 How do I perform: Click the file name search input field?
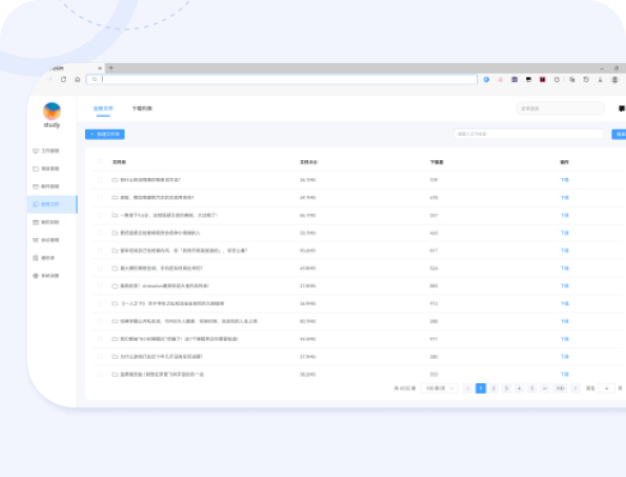pyautogui.click(x=530, y=134)
